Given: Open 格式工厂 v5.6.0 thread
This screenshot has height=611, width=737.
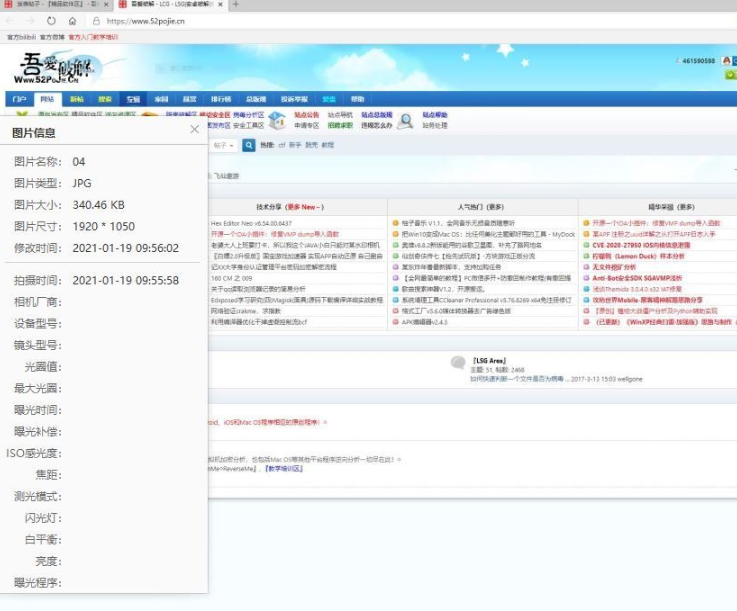Looking at the screenshot, I should pyautogui.click(x=456, y=311).
